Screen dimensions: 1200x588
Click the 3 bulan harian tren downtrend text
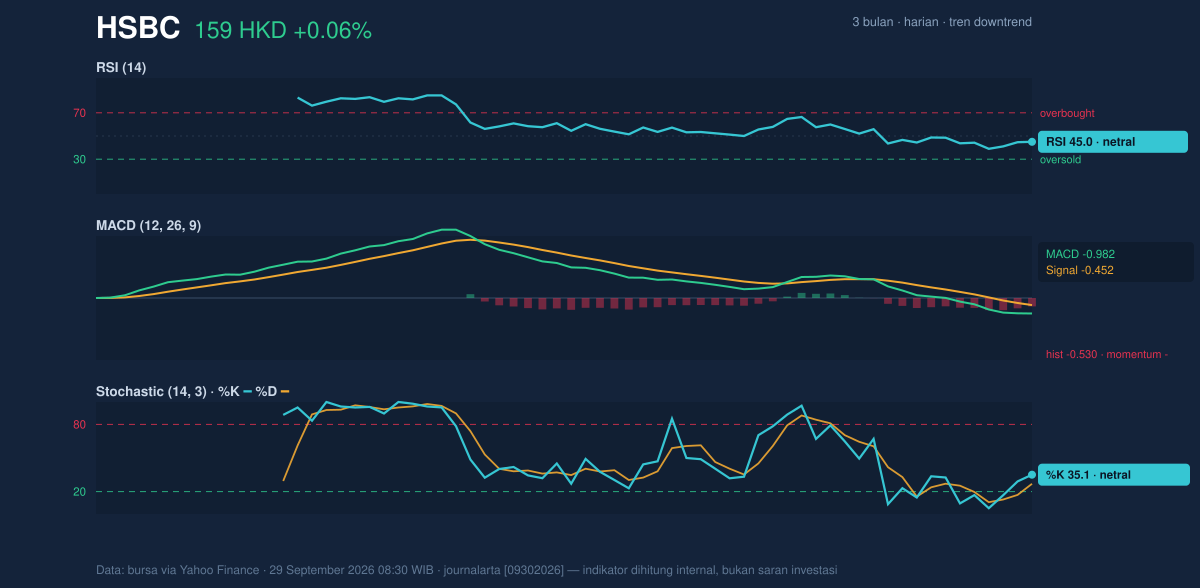[x=942, y=22]
